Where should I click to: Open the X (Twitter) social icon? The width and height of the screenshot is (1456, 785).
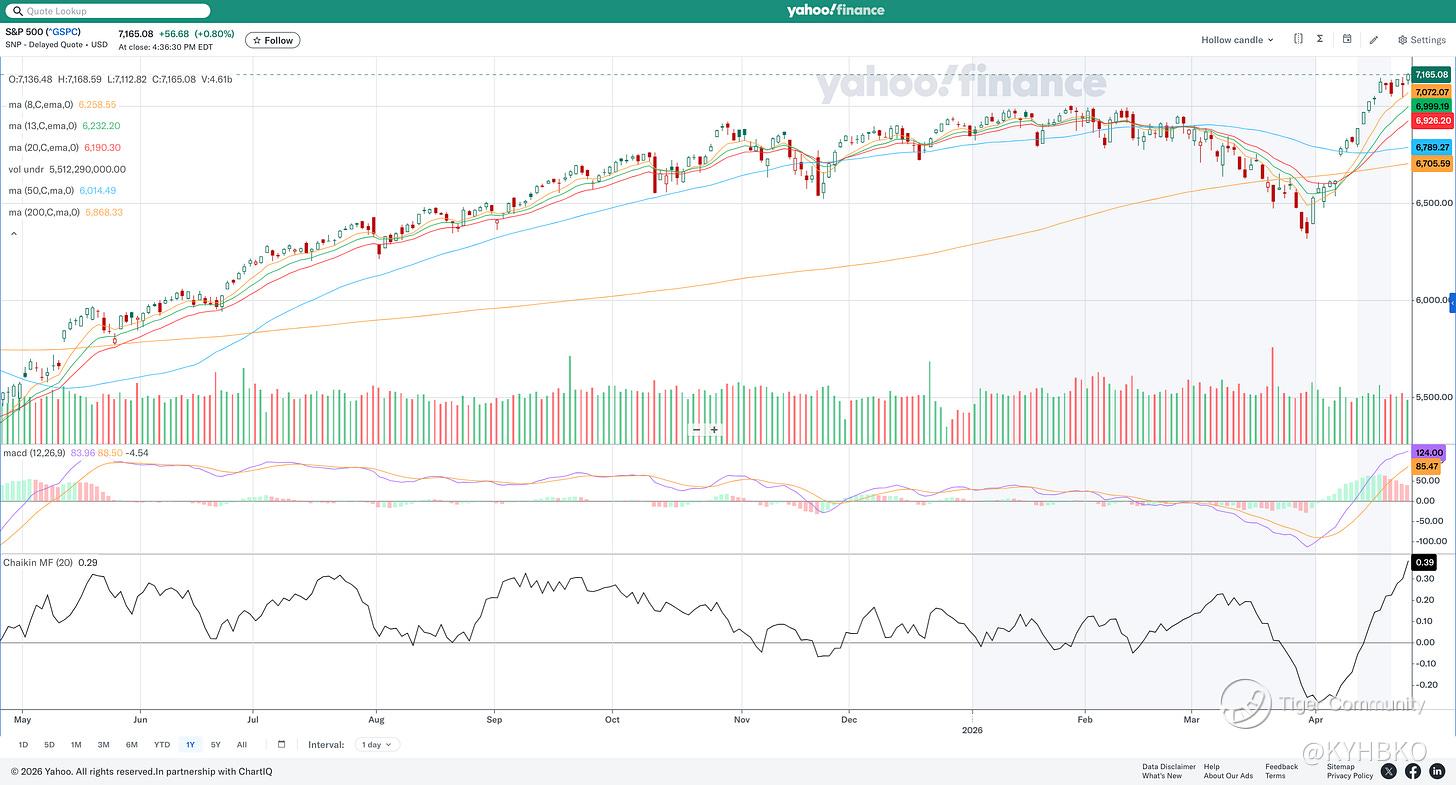[1389, 771]
